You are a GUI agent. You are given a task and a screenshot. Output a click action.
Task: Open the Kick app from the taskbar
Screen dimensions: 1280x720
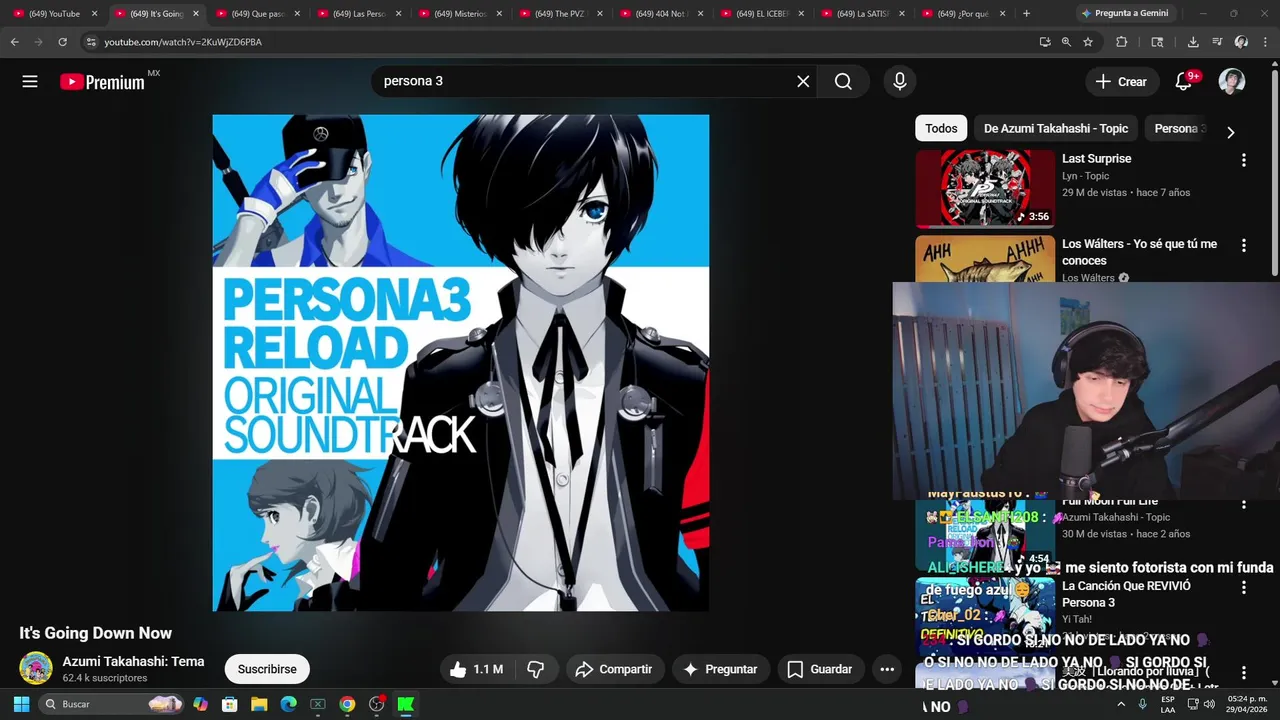click(406, 704)
